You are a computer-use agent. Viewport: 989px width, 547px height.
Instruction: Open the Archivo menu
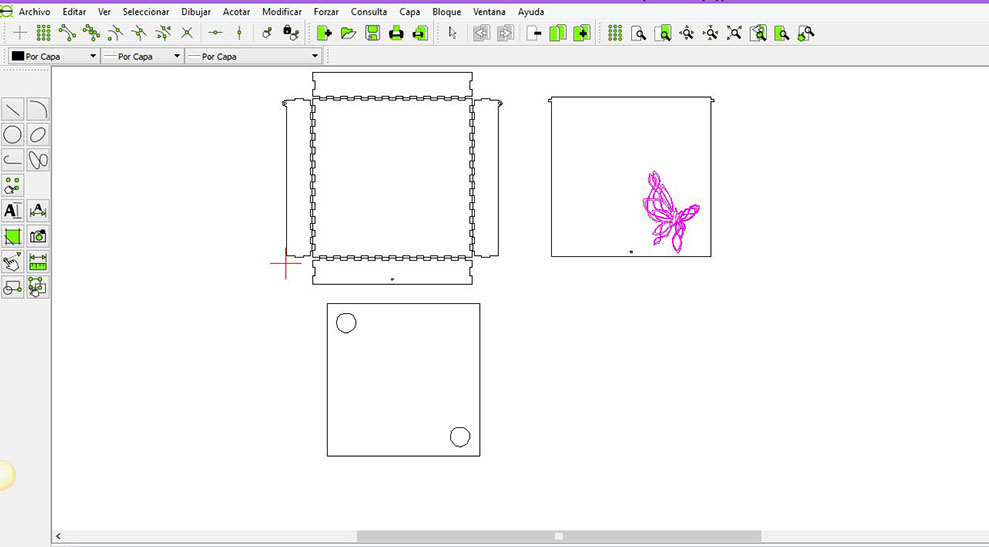click(34, 11)
